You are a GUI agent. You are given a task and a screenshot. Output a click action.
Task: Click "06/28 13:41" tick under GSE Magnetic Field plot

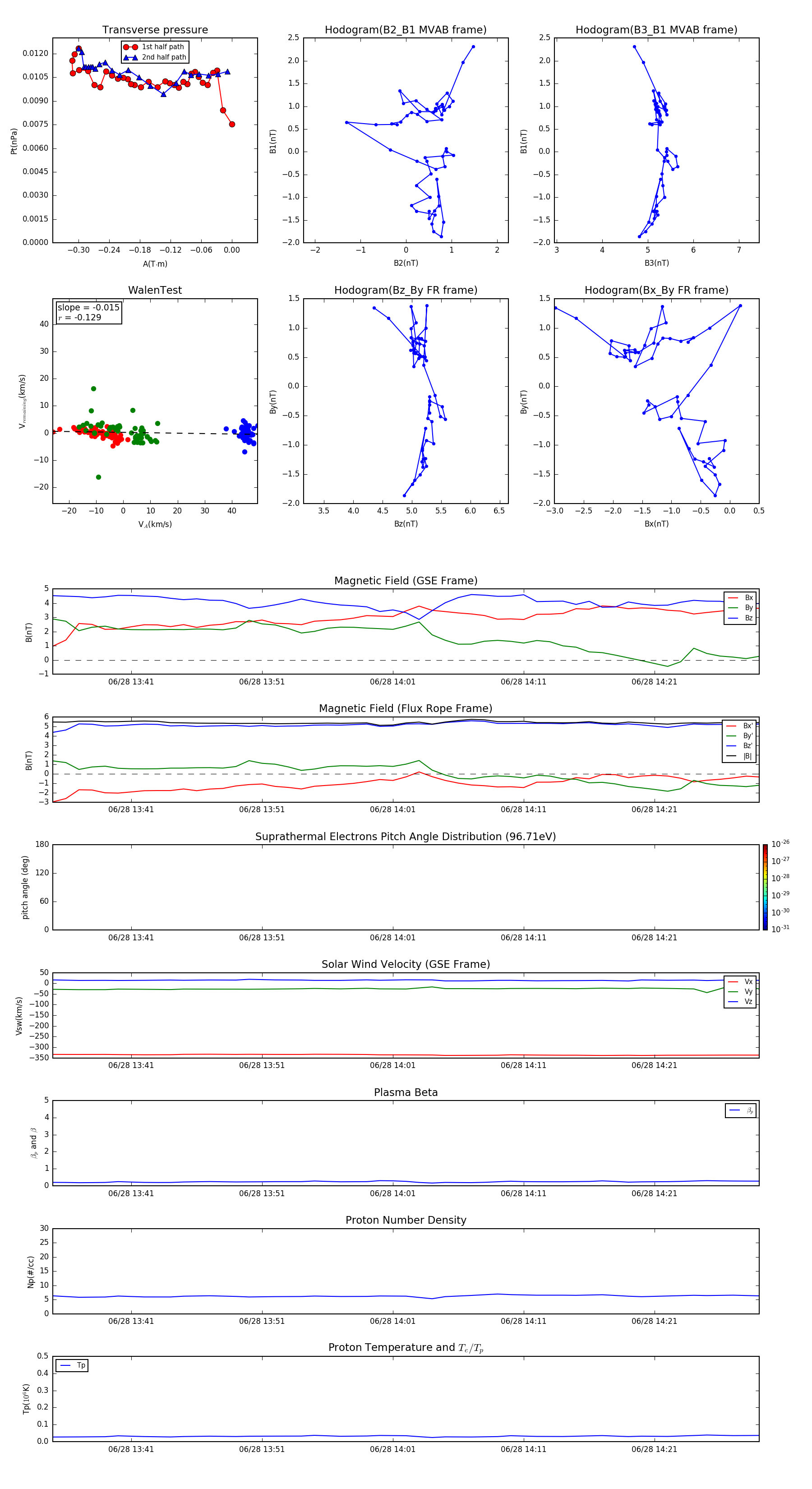coord(131,681)
